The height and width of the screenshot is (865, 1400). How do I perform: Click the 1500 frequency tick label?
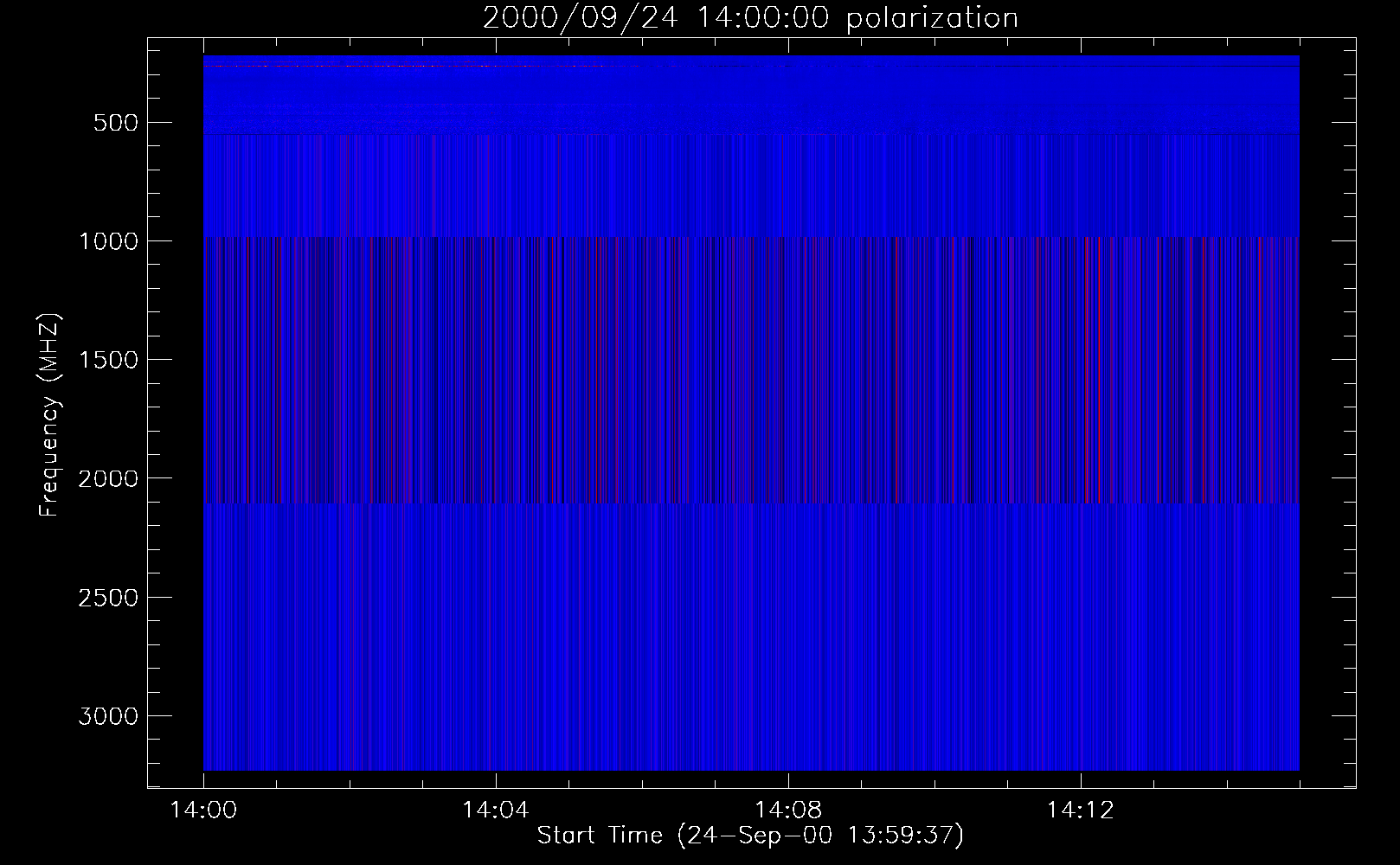108,360
